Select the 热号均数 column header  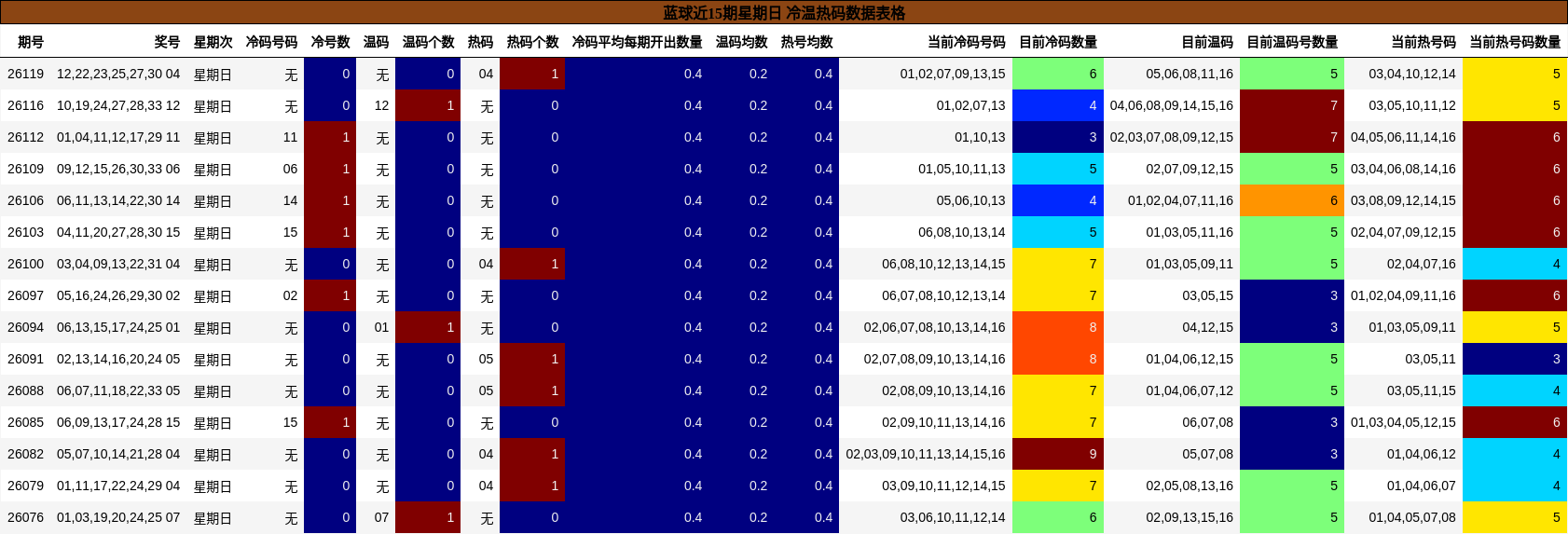tap(806, 42)
